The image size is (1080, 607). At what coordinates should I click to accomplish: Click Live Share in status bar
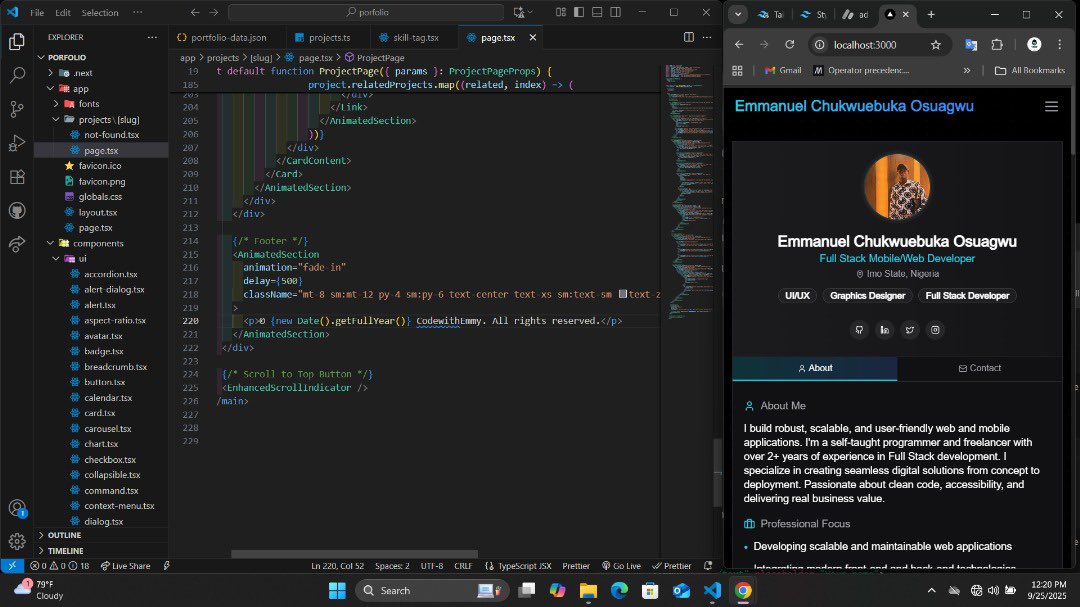tap(125, 566)
